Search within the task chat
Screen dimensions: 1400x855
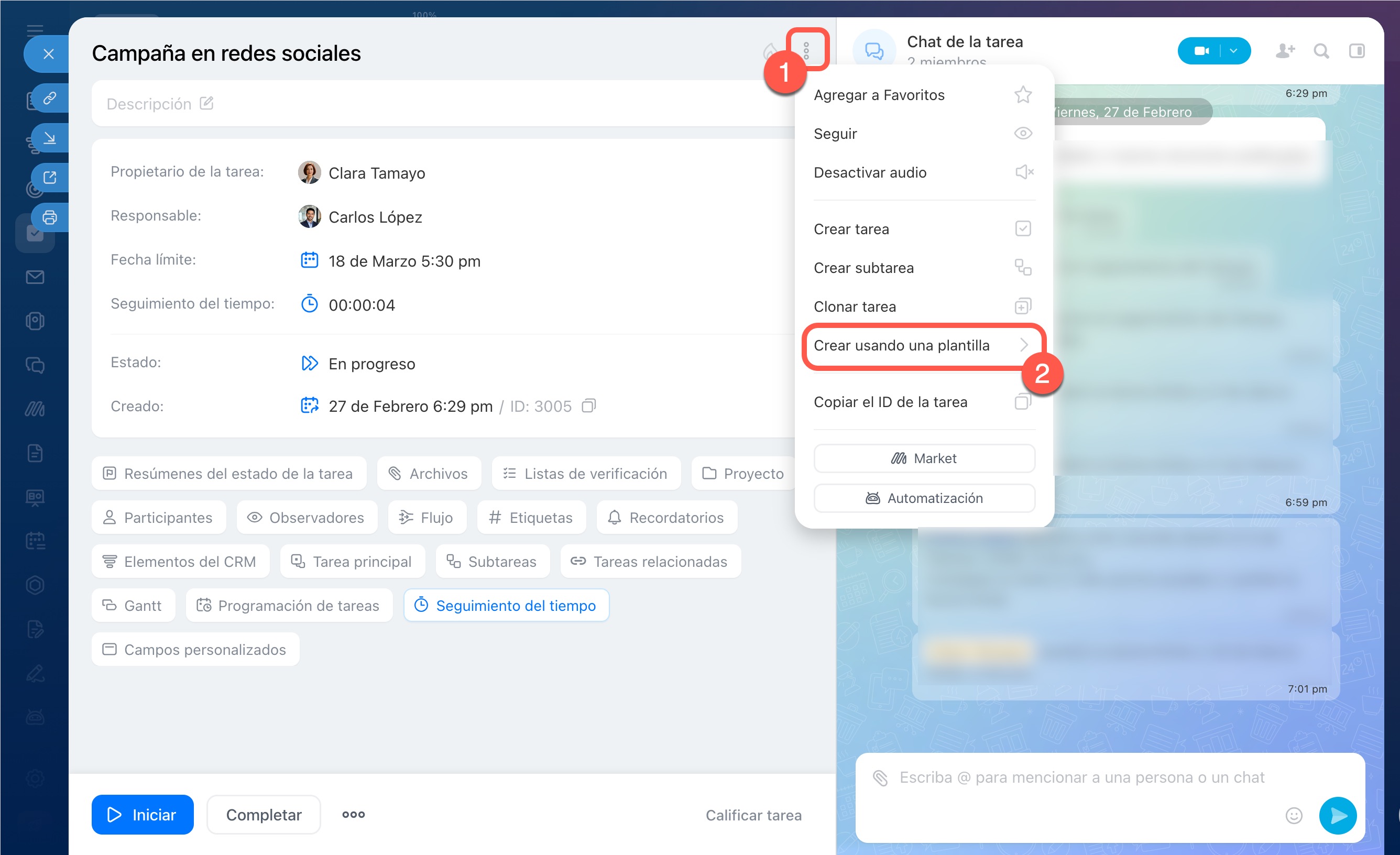[1321, 51]
